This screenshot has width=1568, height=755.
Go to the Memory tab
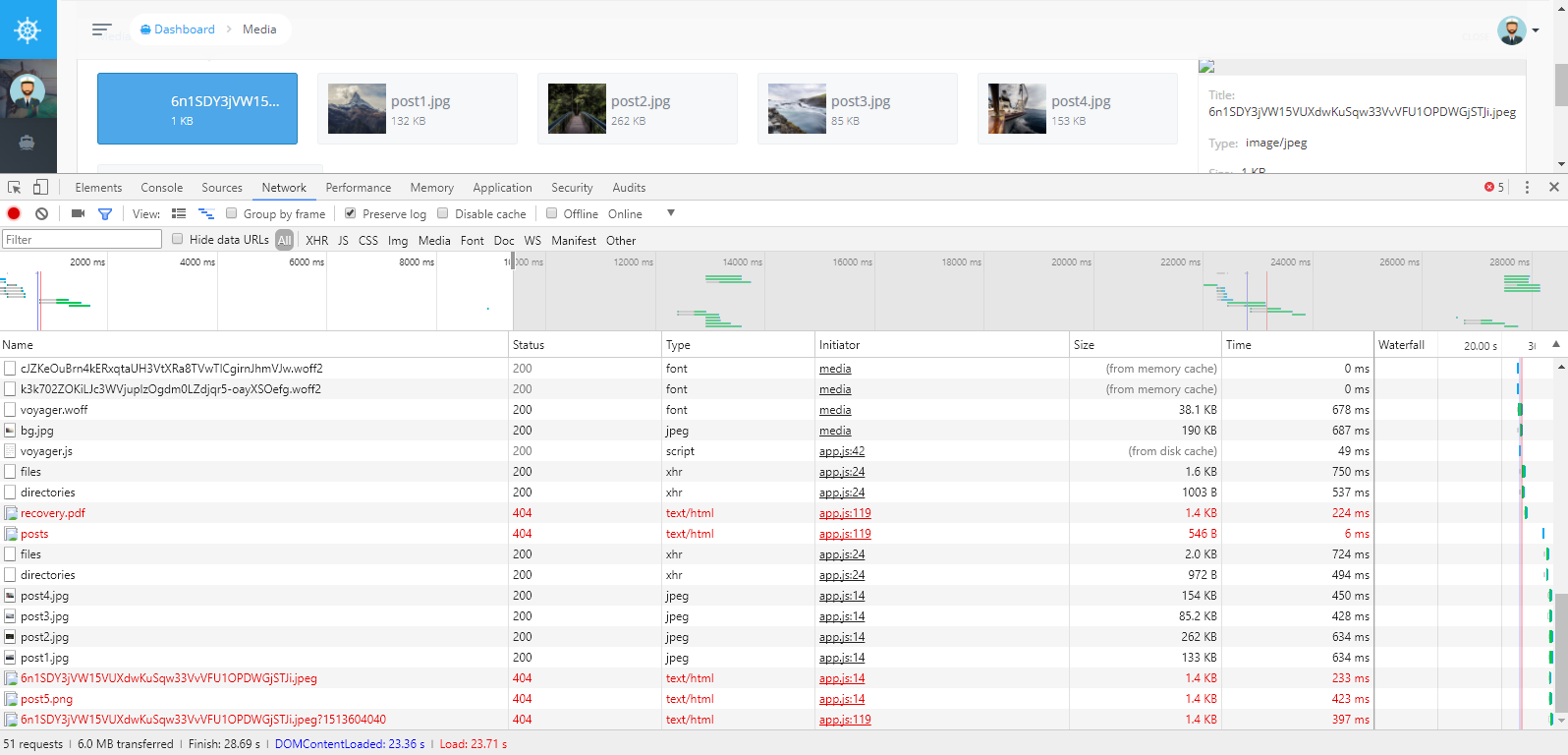pyautogui.click(x=432, y=188)
